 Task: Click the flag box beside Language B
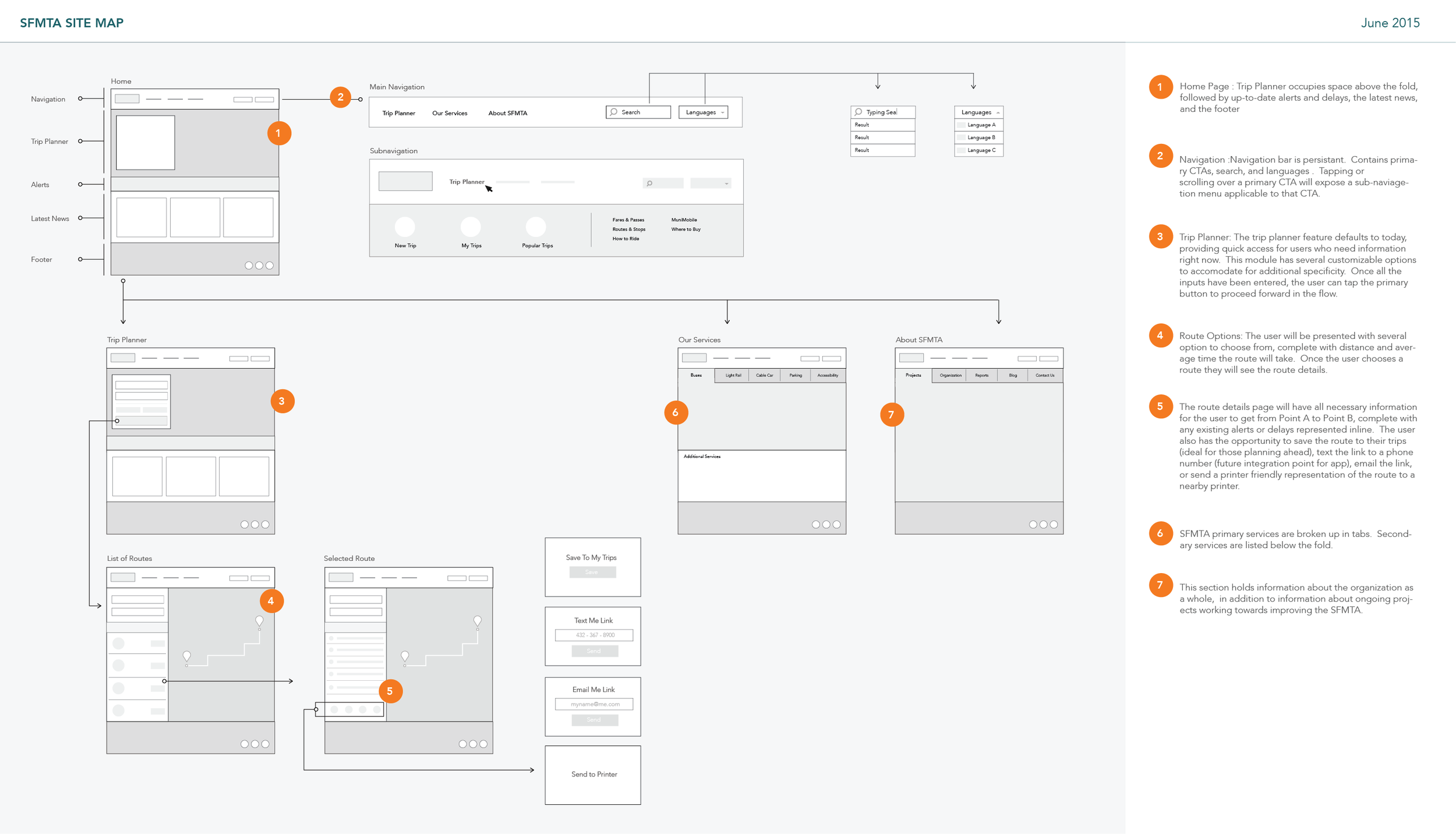[x=961, y=137]
